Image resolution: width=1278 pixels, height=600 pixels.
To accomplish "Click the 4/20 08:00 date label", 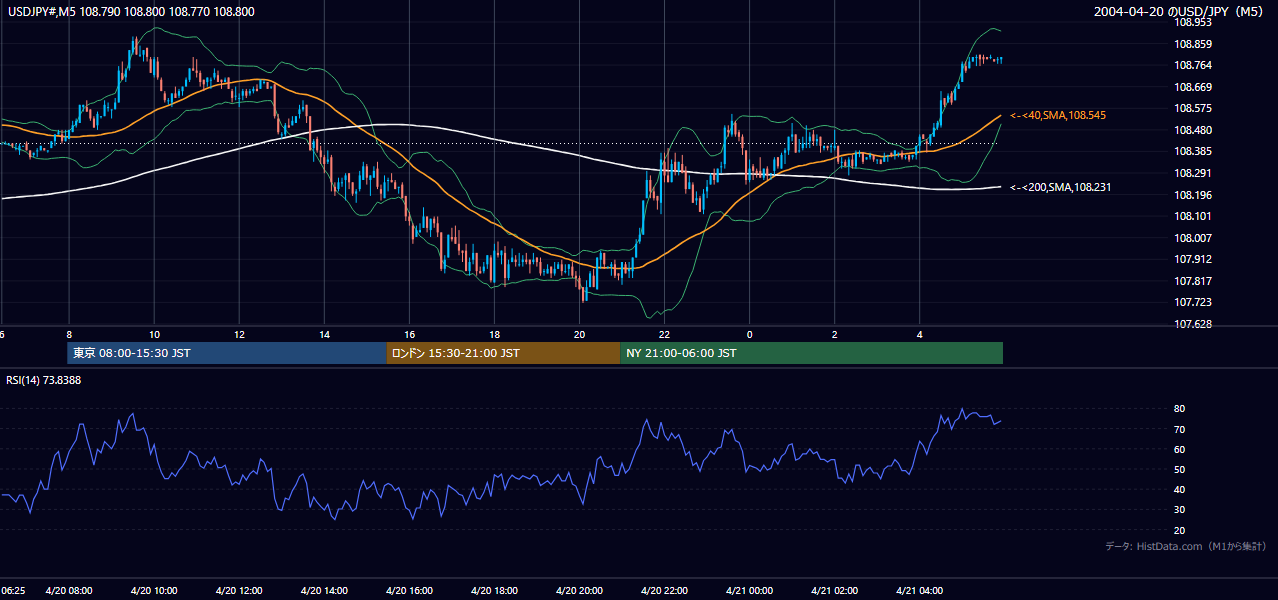I will [x=68, y=591].
